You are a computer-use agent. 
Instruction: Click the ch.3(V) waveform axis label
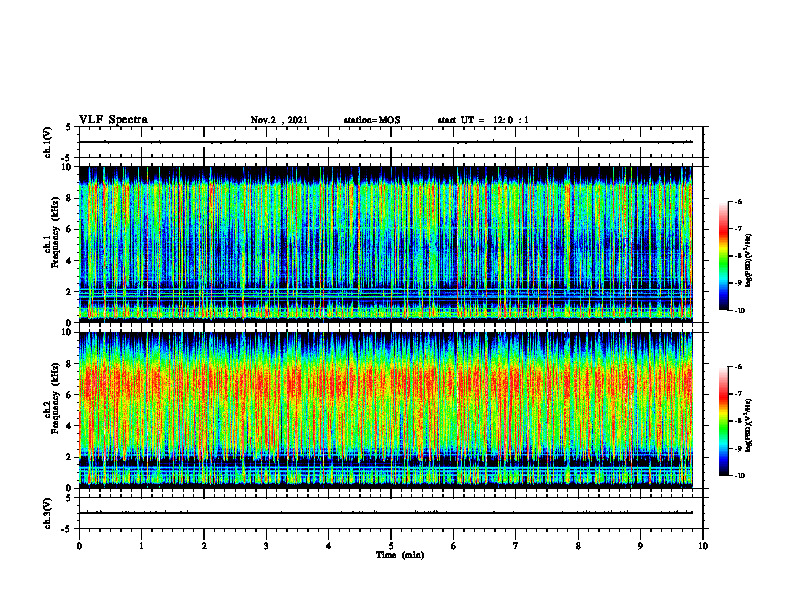point(47,513)
